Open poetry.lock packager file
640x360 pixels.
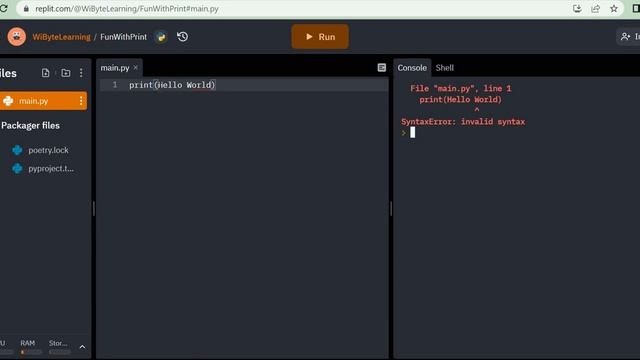coord(48,150)
